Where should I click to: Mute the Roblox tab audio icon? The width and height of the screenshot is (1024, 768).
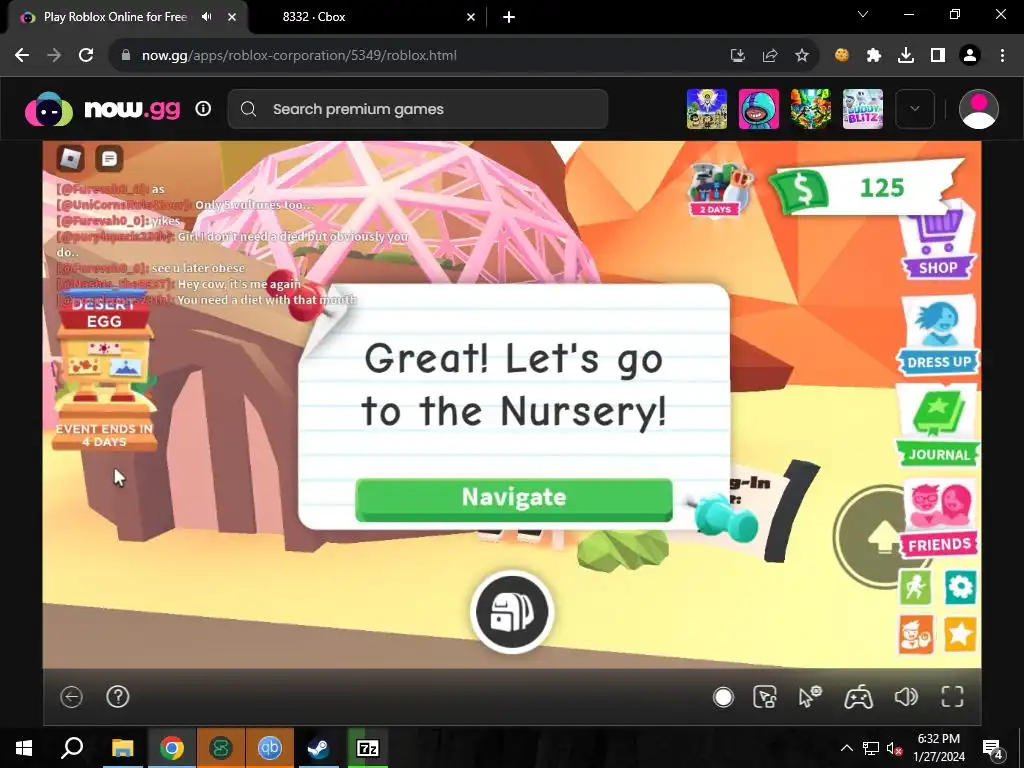coord(206,17)
